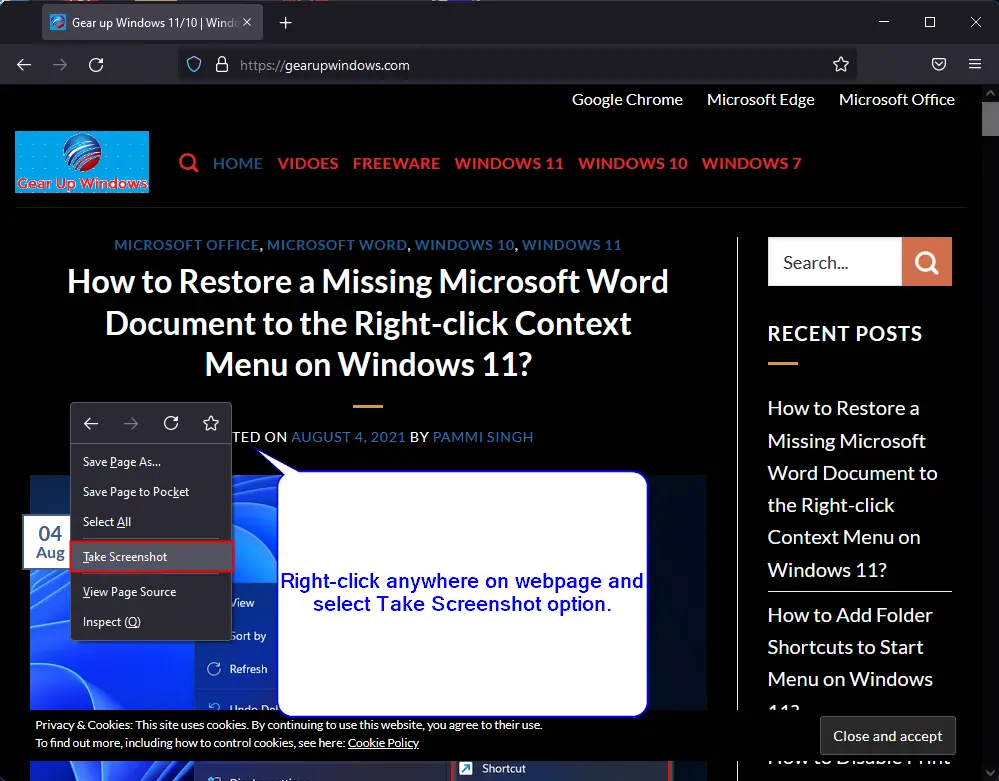Image resolution: width=999 pixels, height=781 pixels.
Task: Open a new tab with the plus button
Action: (x=285, y=23)
